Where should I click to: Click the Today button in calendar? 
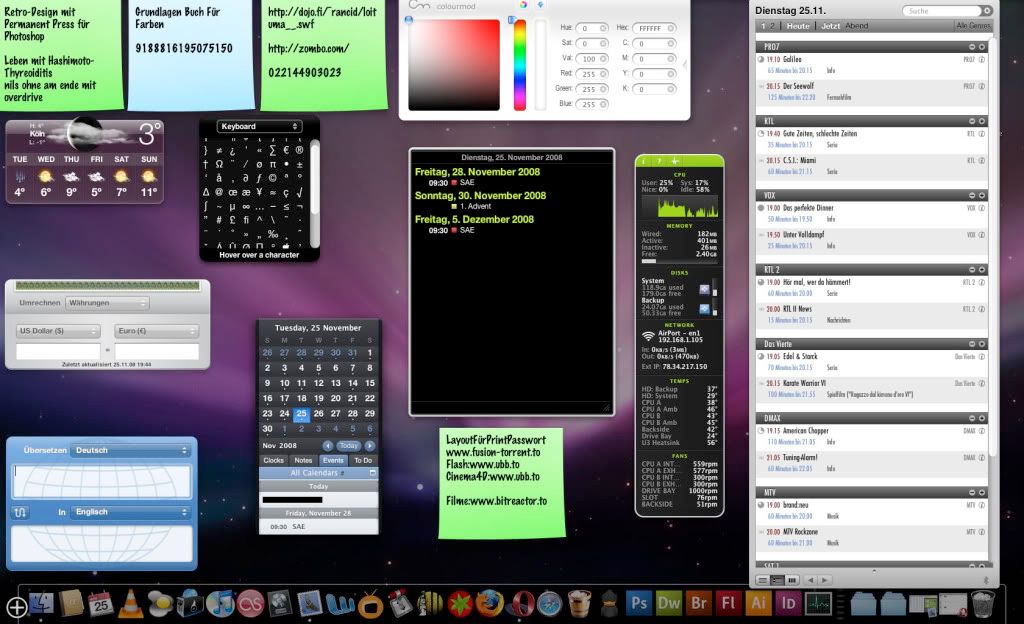point(348,445)
